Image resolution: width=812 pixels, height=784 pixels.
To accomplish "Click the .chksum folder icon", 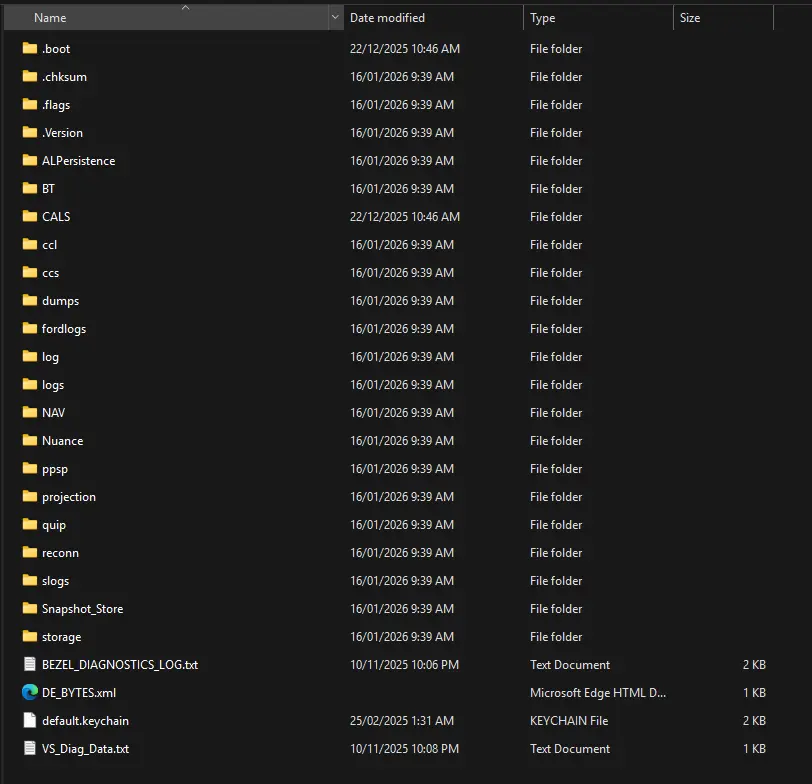I will [x=30, y=76].
